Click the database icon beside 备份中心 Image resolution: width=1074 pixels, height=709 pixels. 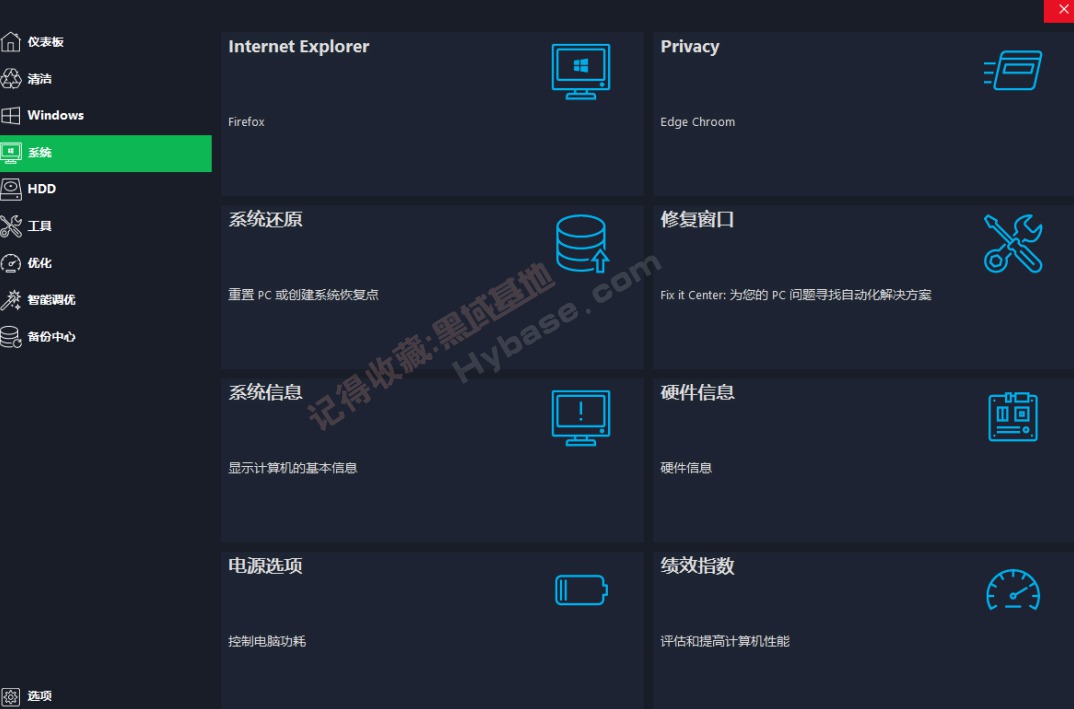10,336
